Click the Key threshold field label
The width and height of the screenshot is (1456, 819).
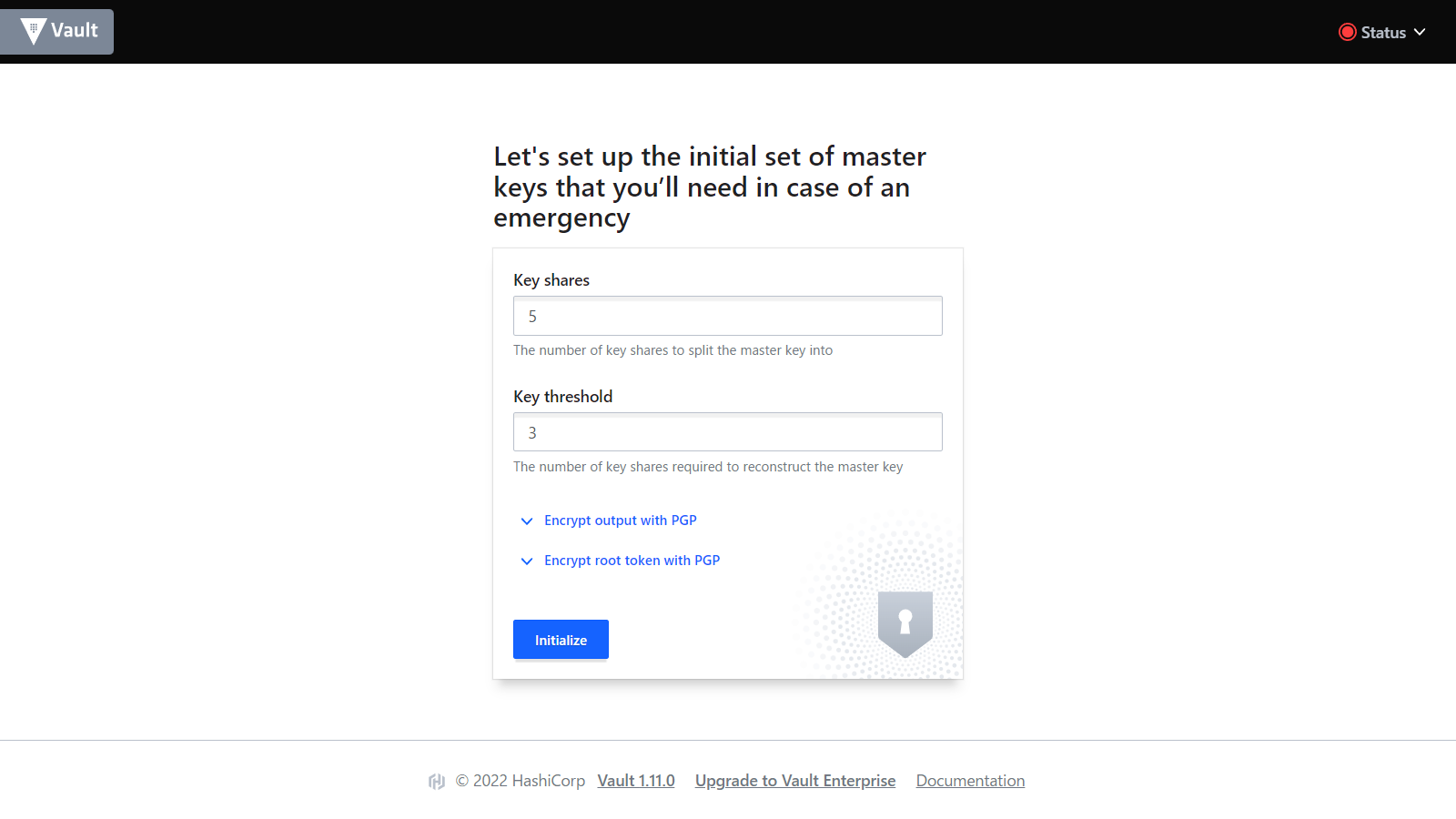(562, 397)
